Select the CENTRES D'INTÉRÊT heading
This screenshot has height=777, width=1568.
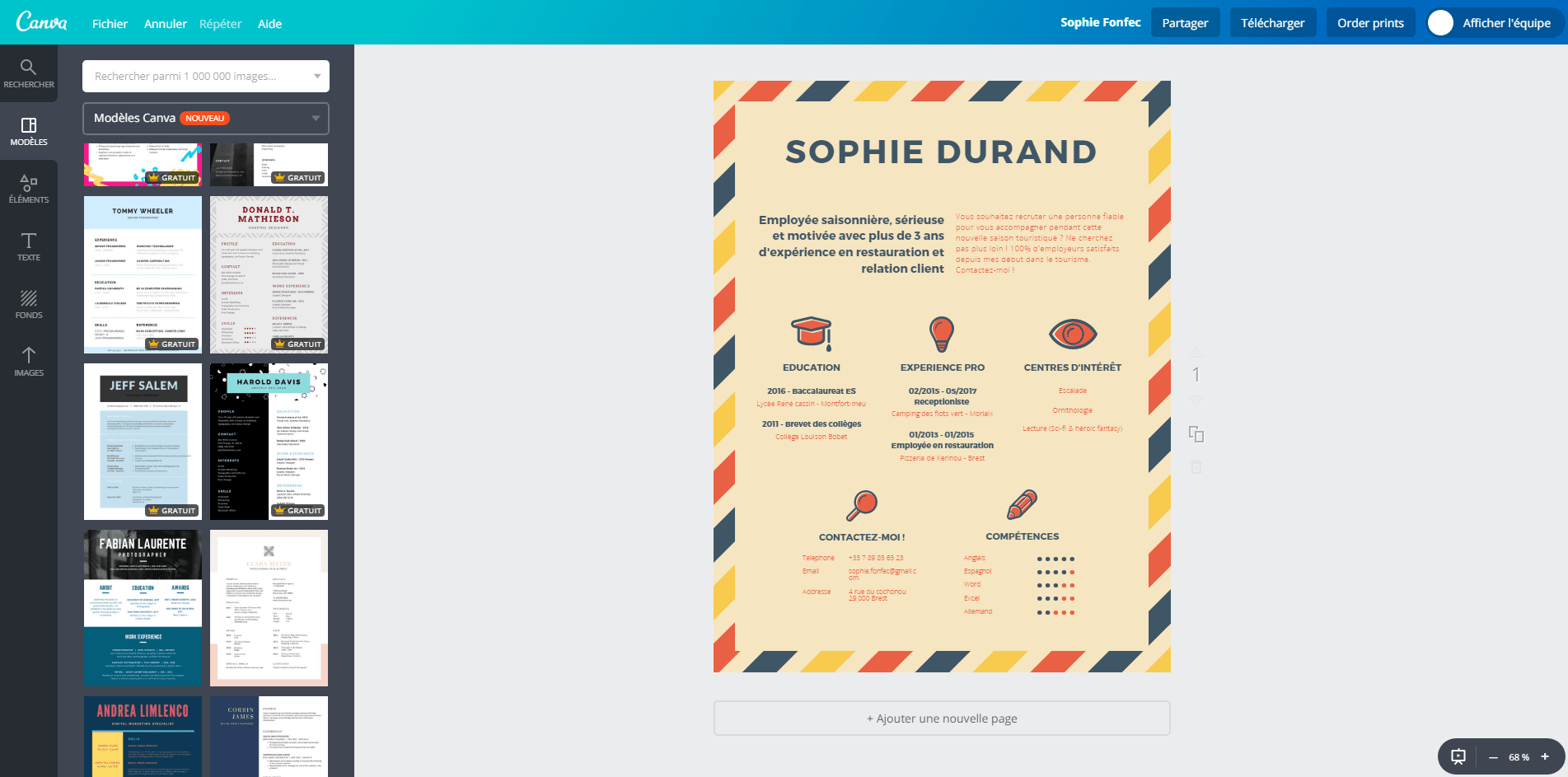[x=1073, y=367]
